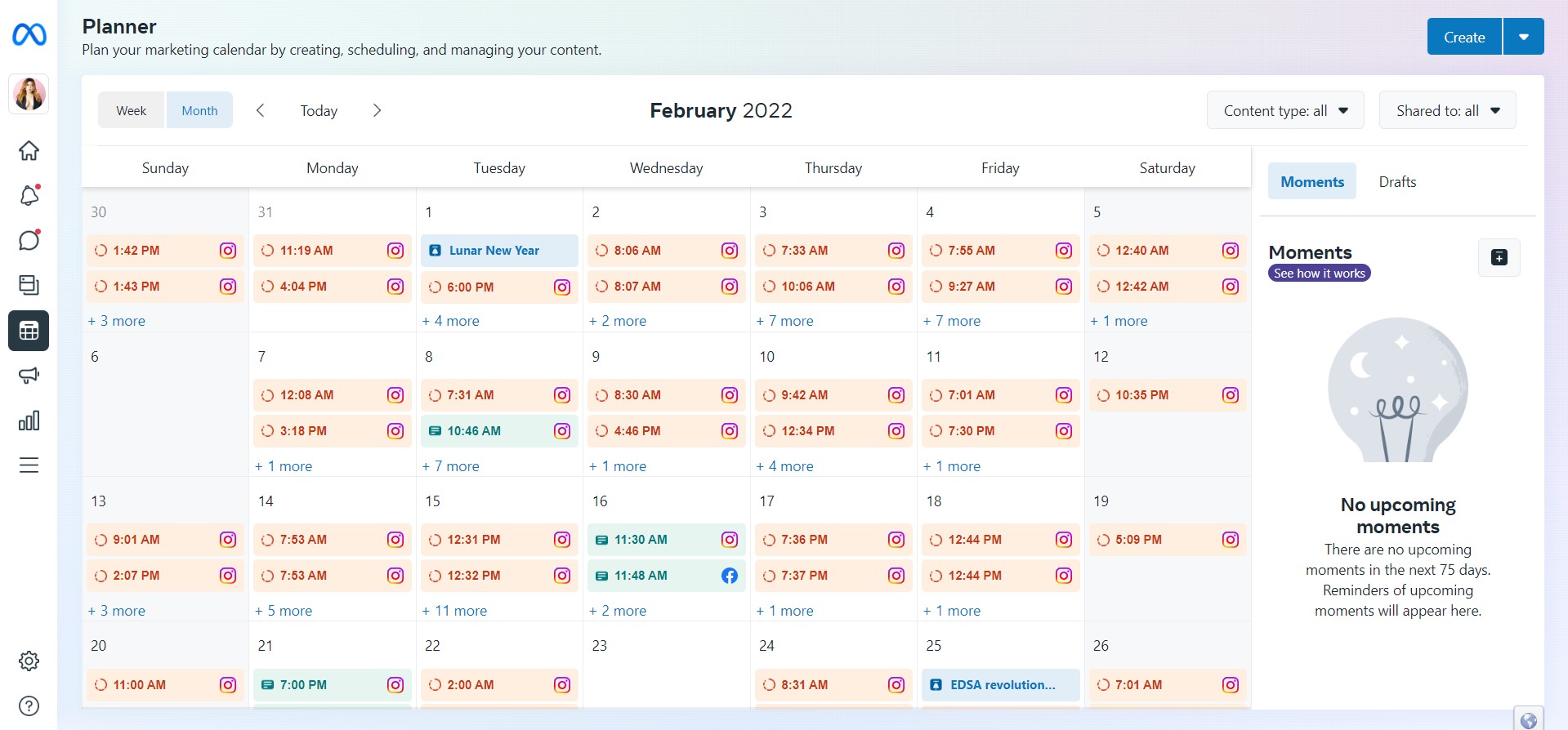Open the Settings gear icon

pos(29,661)
